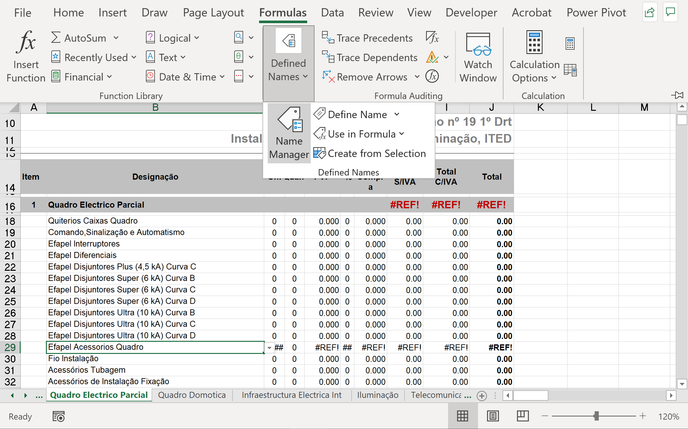Switch to the Review tab

coord(376,13)
